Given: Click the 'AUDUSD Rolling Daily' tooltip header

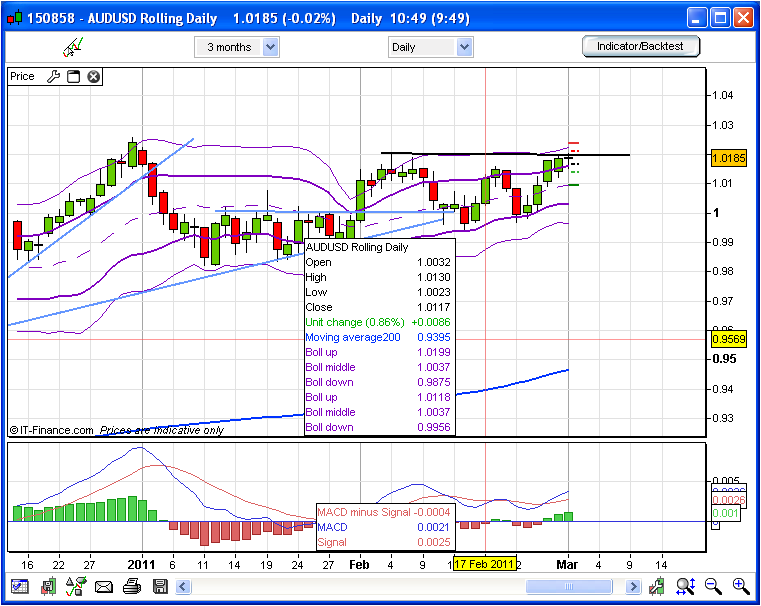Looking at the screenshot, I should (x=357, y=247).
